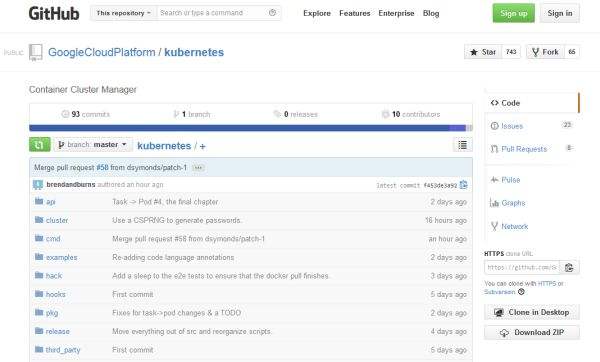
Task: Open Features in the top navigation
Action: pos(355,13)
